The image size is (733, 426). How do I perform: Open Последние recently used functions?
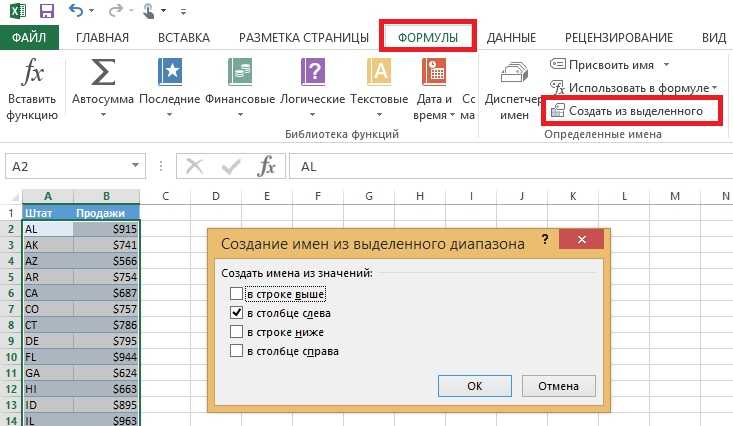(170, 89)
